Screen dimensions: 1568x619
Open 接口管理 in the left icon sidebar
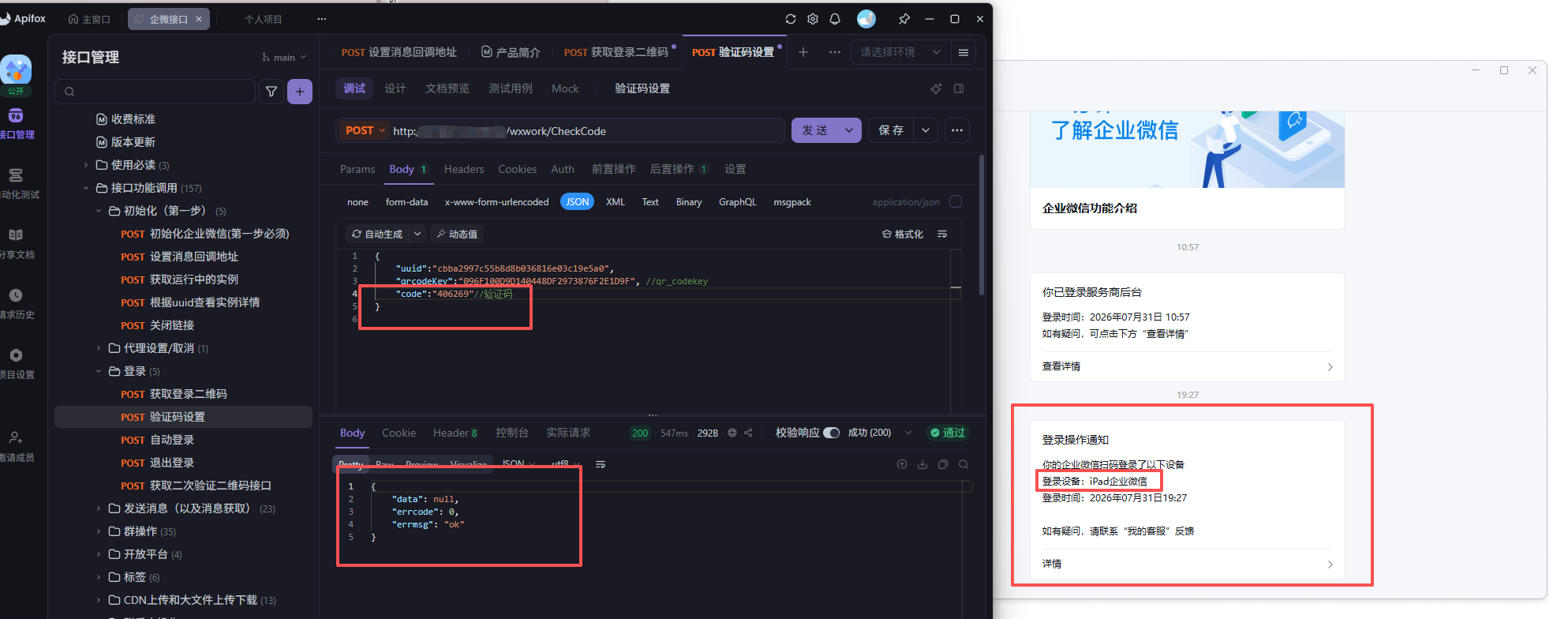tap(16, 125)
